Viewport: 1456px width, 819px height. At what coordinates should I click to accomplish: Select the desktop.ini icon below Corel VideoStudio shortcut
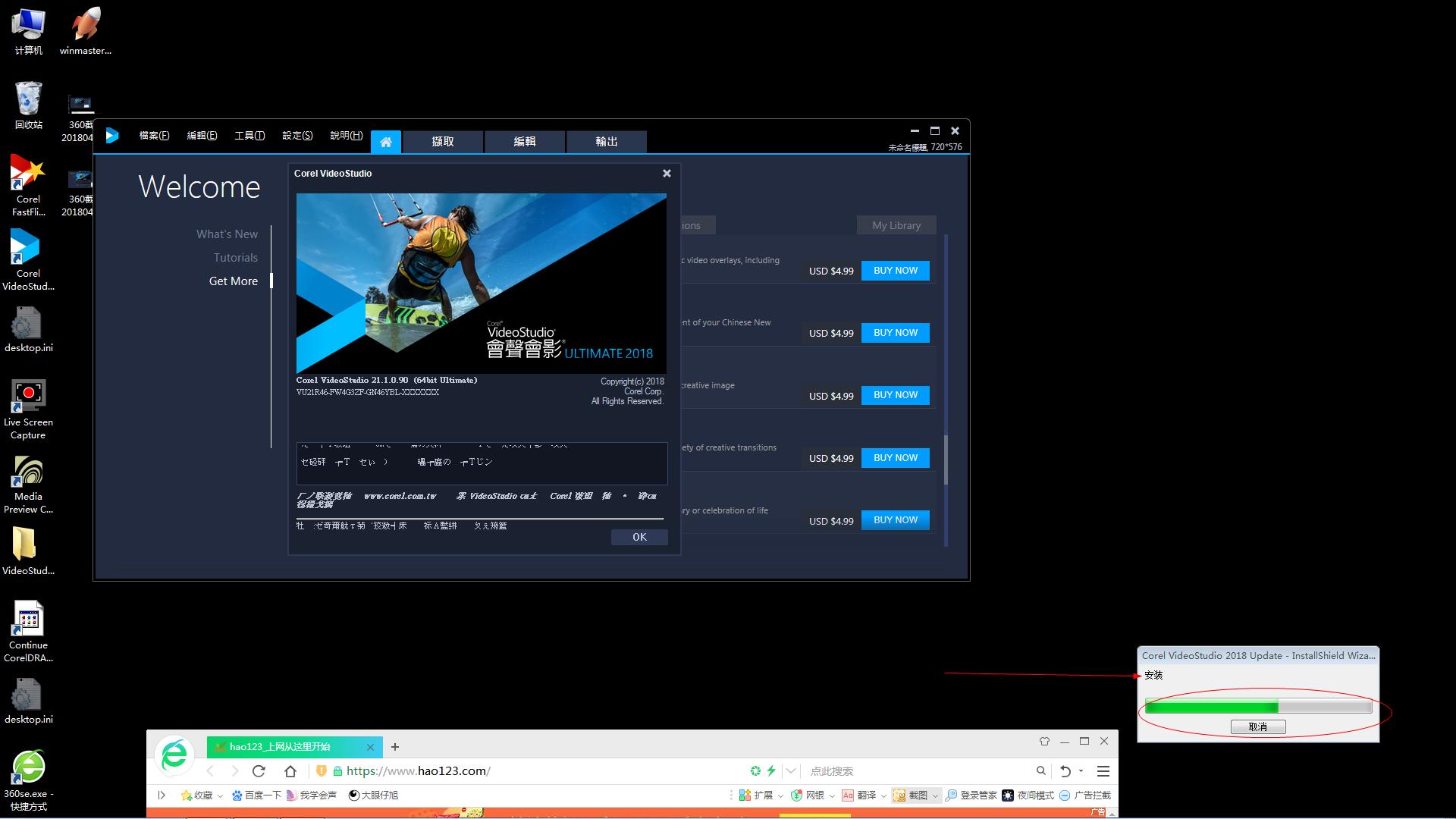(x=28, y=330)
